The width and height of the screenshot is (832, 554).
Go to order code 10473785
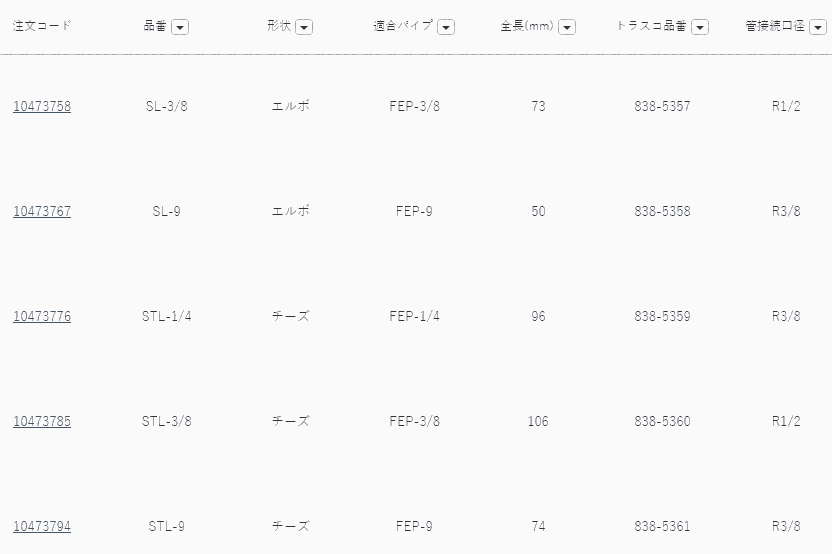[42, 421]
